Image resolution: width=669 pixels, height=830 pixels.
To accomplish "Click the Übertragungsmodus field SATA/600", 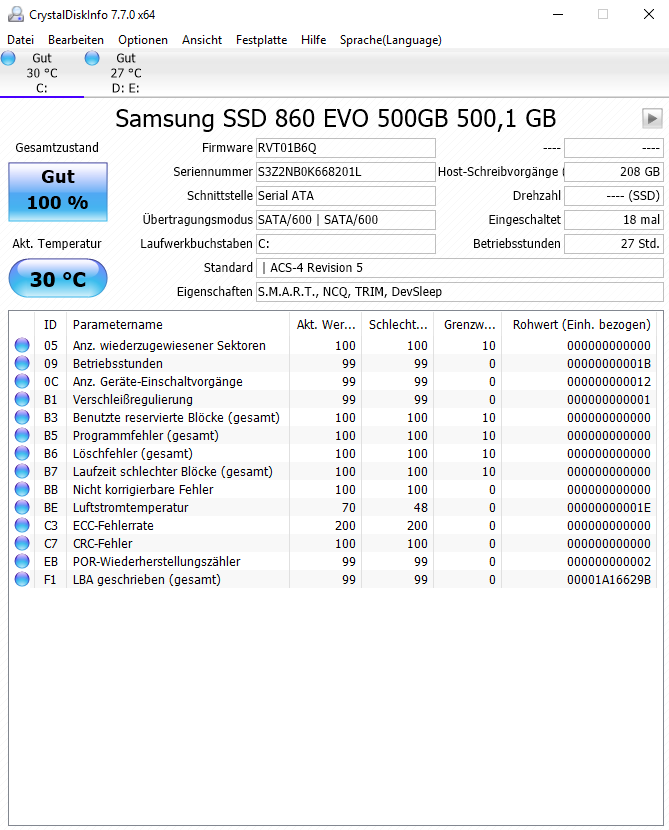I will click(346, 220).
